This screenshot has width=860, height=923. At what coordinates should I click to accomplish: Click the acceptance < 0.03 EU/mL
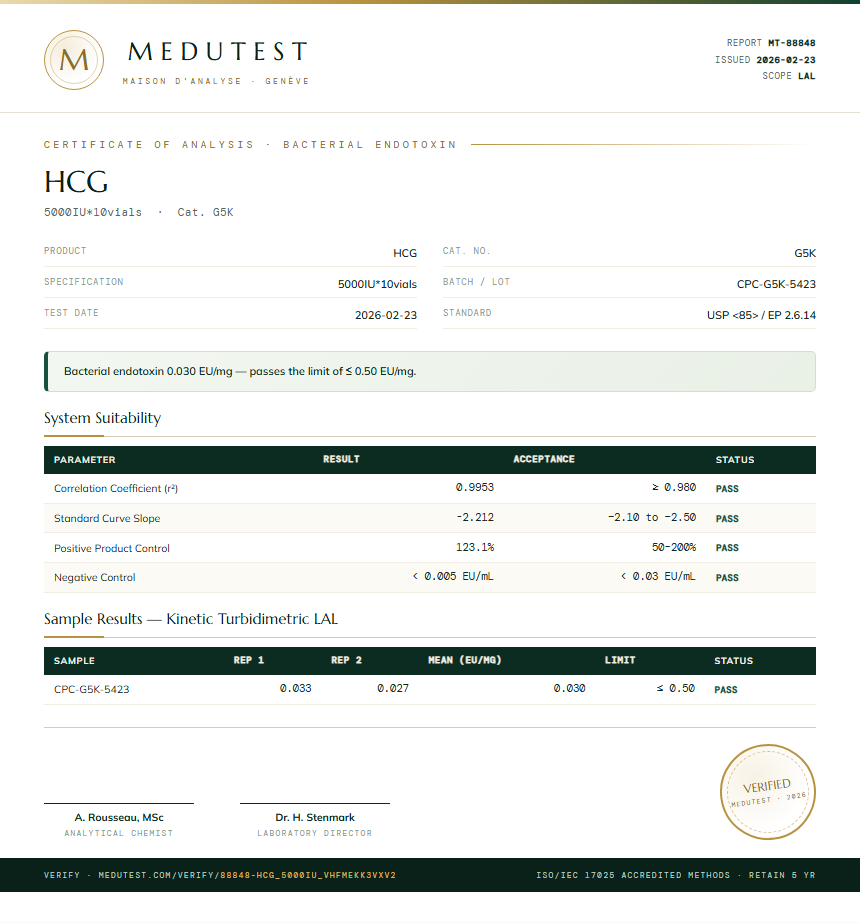click(x=658, y=576)
